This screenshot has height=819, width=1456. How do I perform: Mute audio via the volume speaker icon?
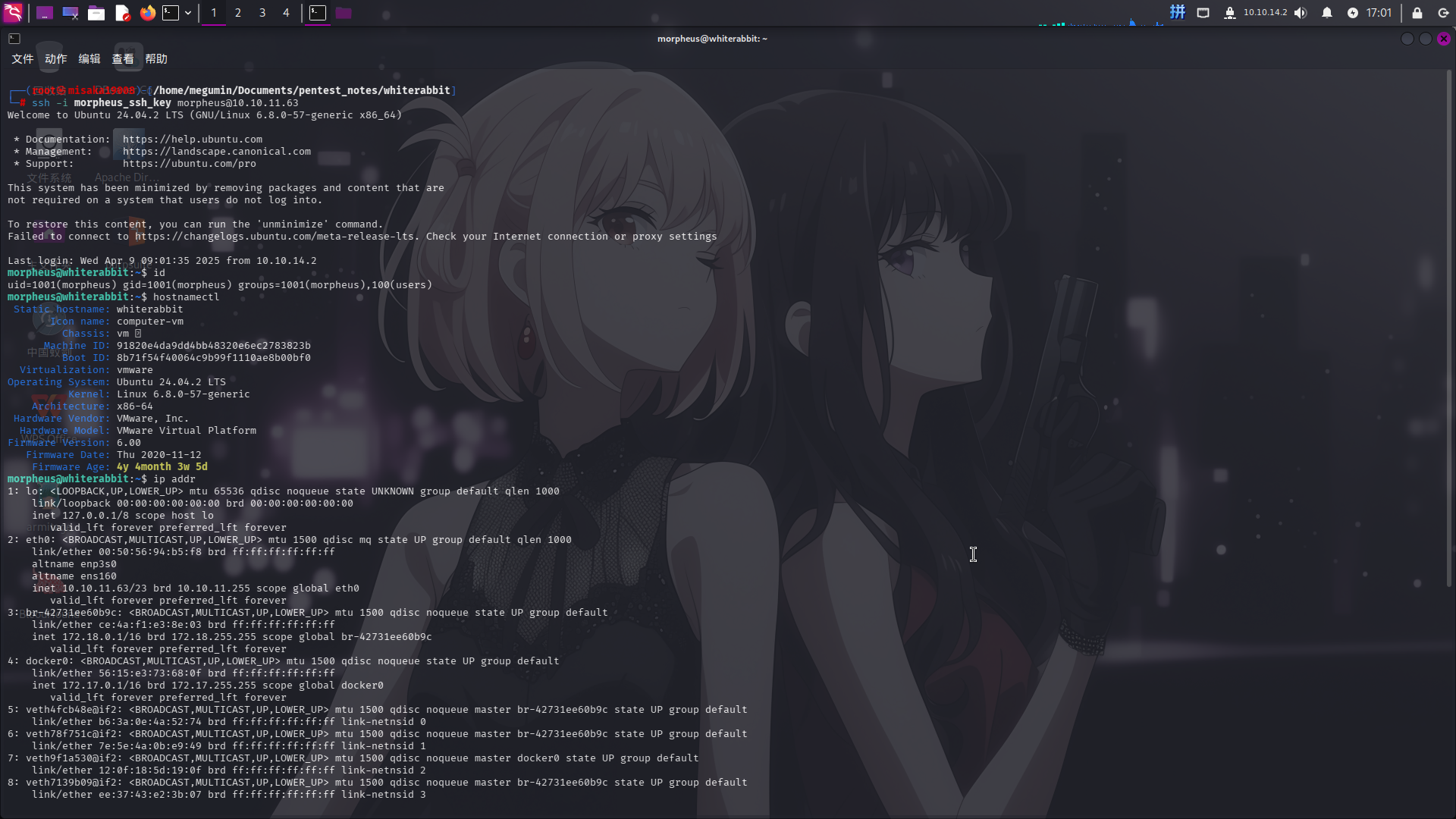pyautogui.click(x=1301, y=13)
